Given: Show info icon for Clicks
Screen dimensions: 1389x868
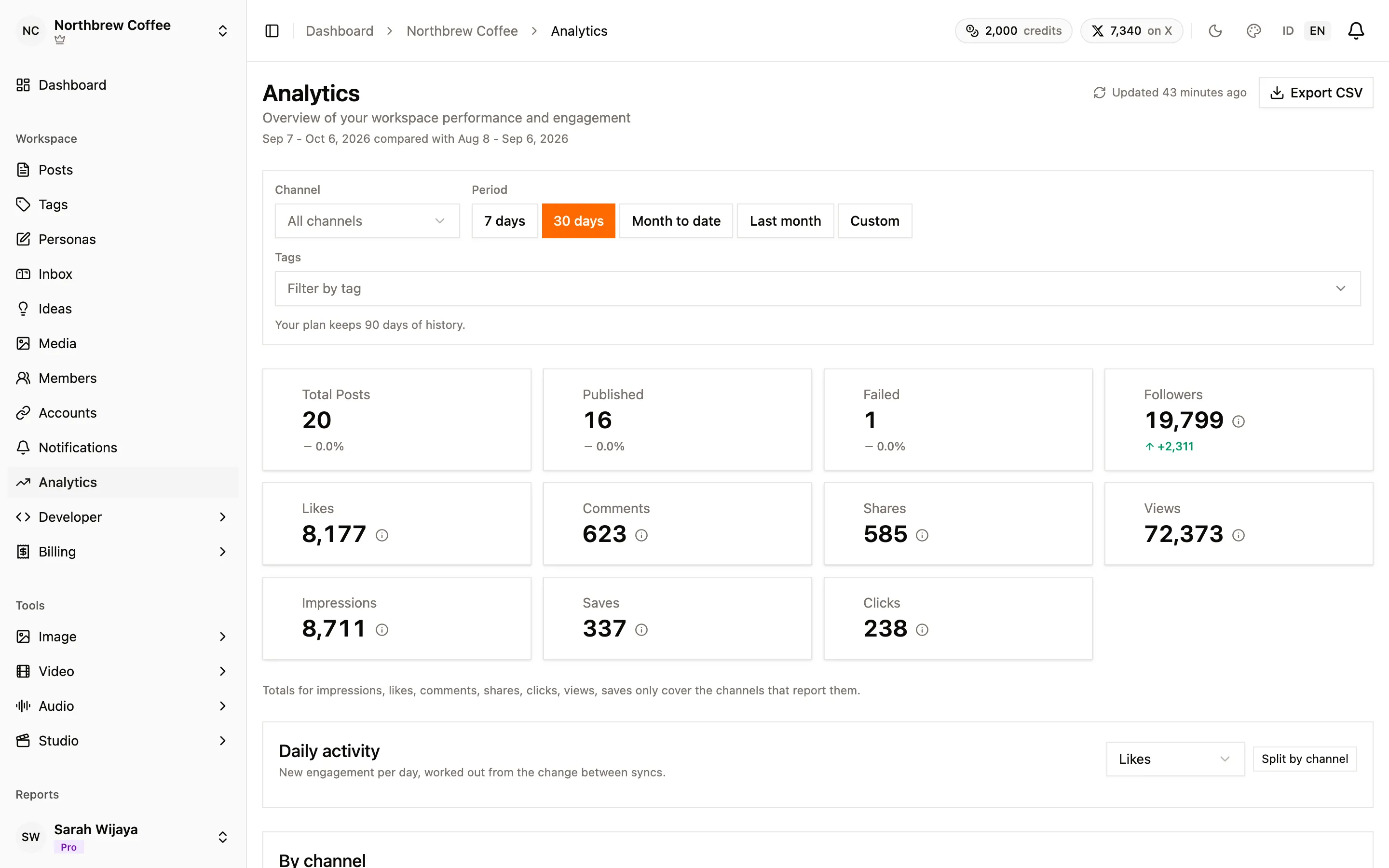Looking at the screenshot, I should point(922,630).
